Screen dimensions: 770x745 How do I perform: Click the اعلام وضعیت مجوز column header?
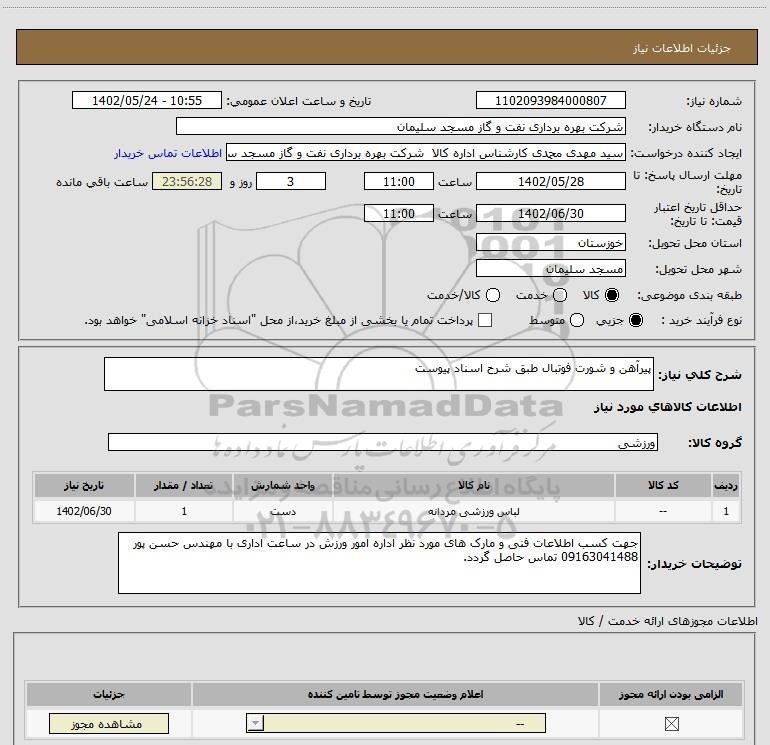point(395,694)
